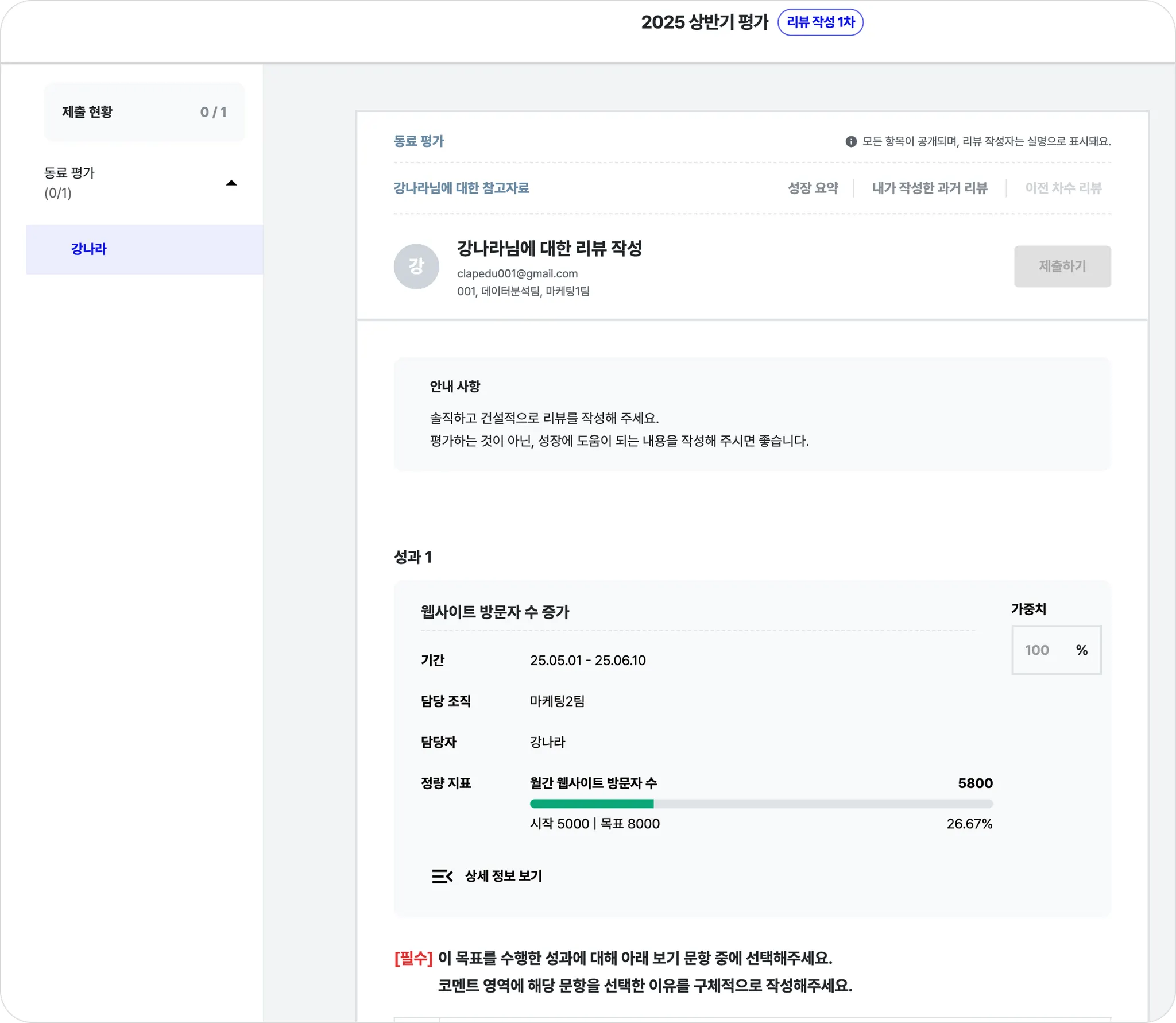Click 강나라님에 대한 참고자료 link
The height and width of the screenshot is (1023, 1176).
point(461,188)
